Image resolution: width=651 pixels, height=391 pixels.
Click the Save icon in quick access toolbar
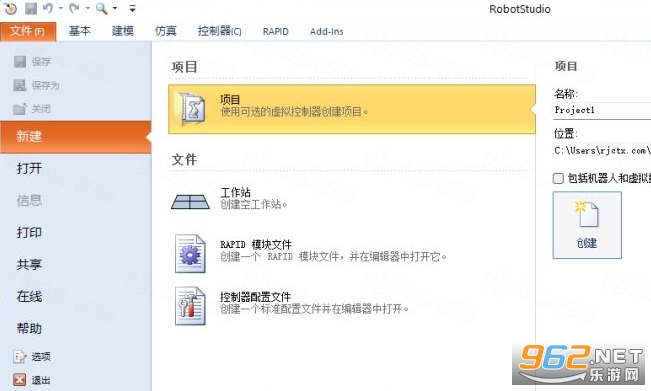(x=31, y=8)
